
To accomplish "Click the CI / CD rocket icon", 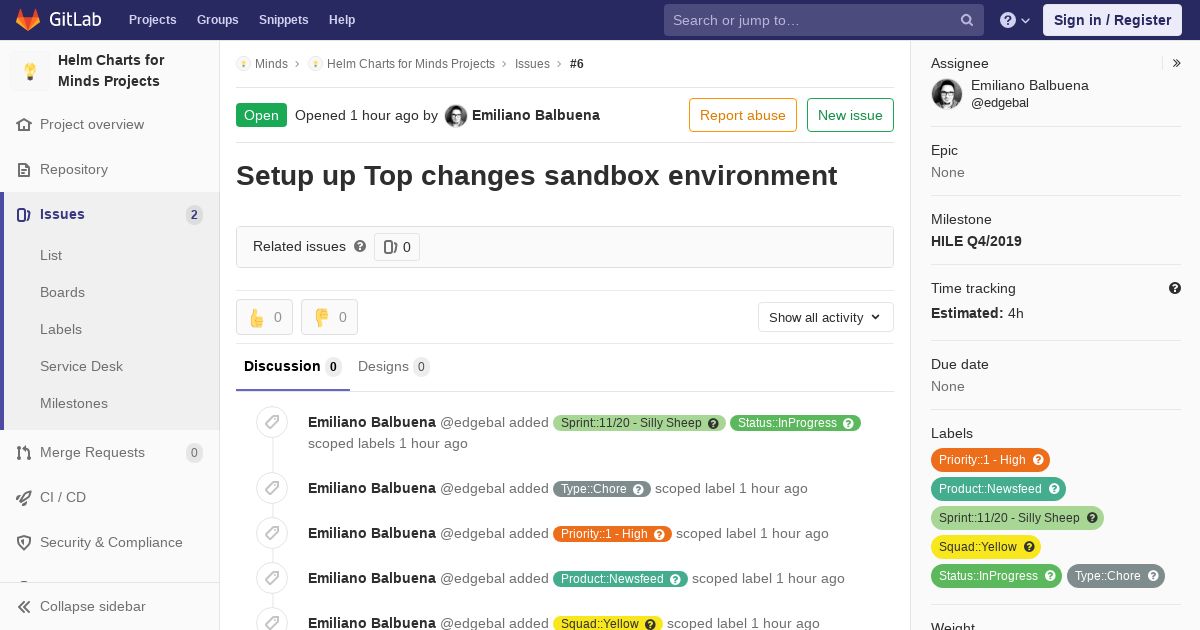I will (x=24, y=498).
